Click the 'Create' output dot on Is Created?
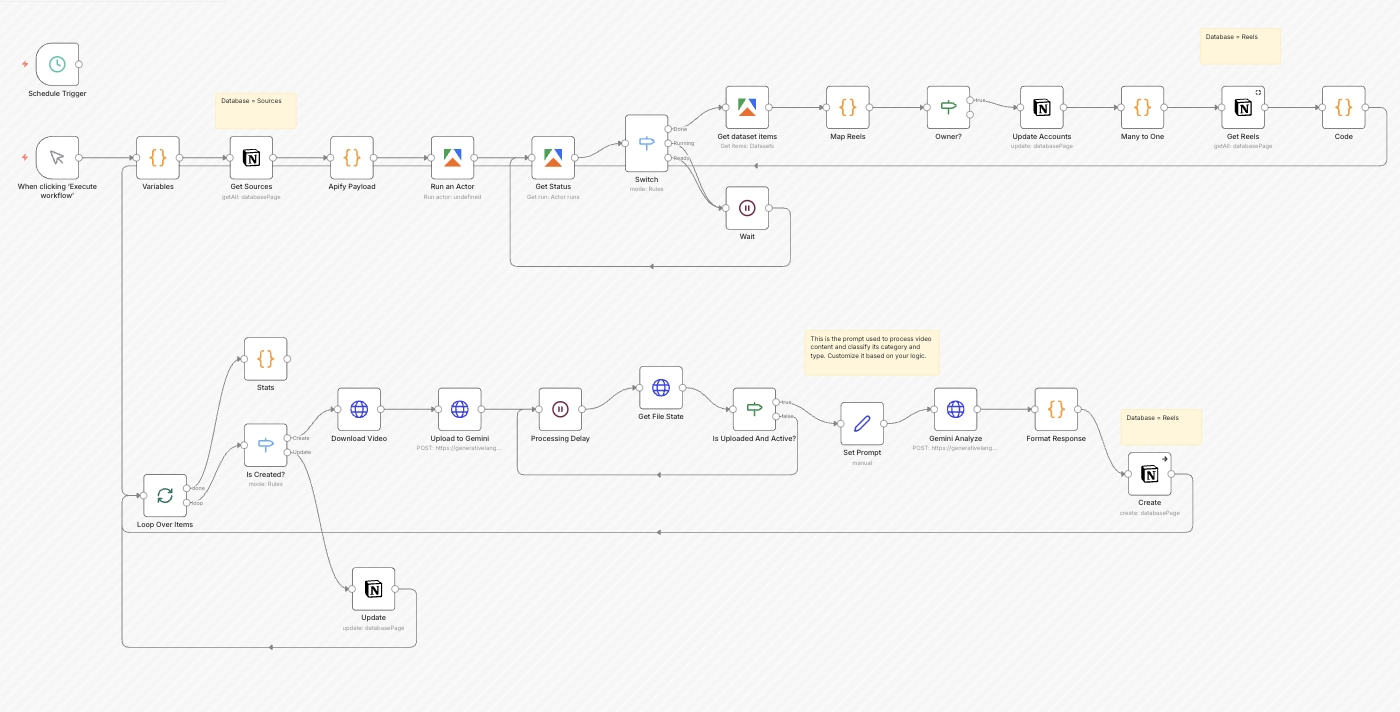 pyautogui.click(x=287, y=438)
